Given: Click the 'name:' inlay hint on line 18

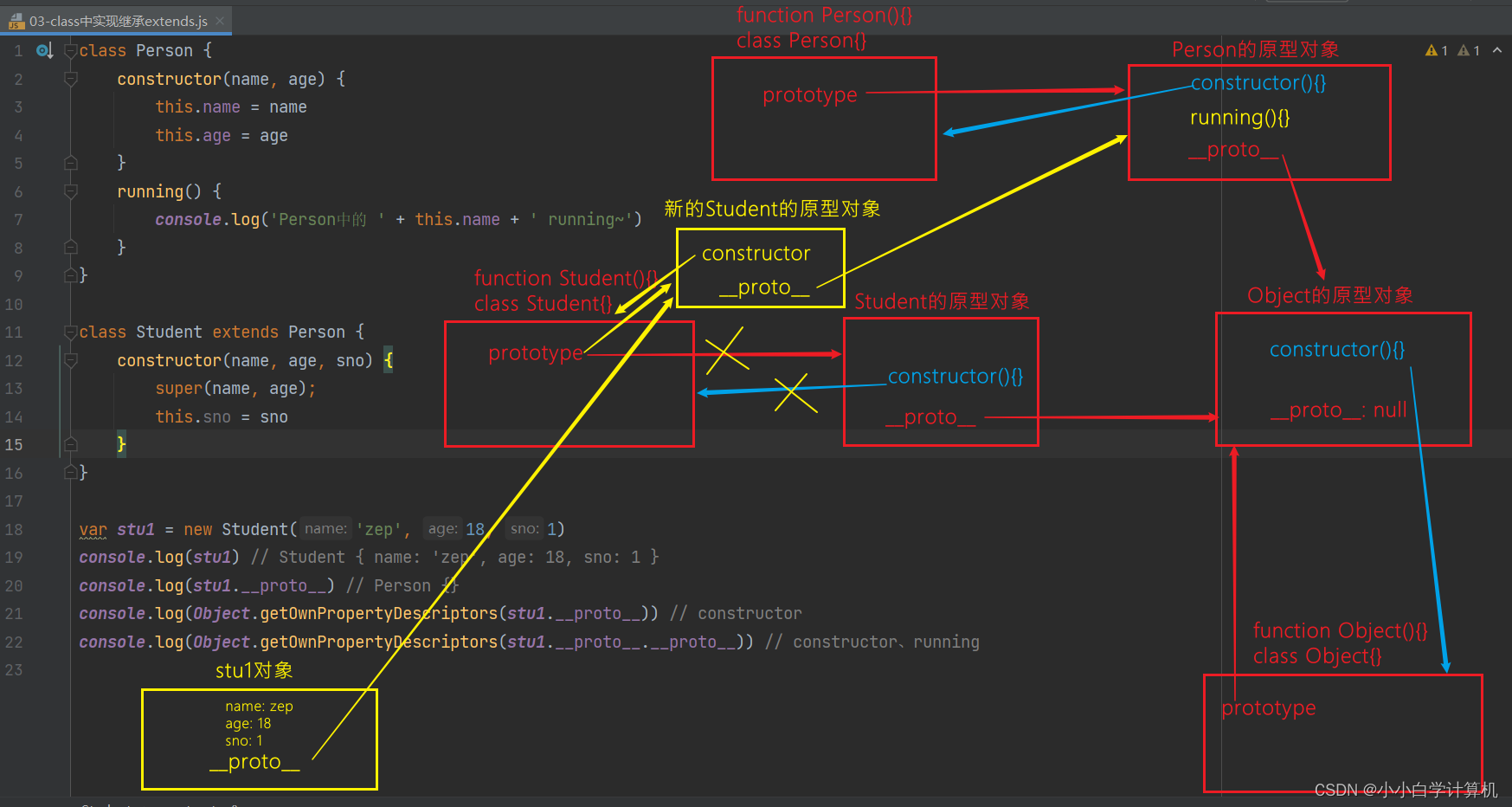Looking at the screenshot, I should 325,529.
